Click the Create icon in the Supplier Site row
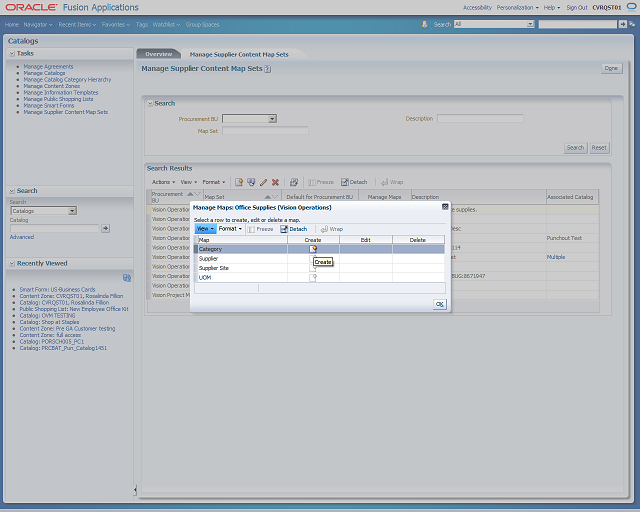Viewport: 640px width, 512px height. click(313, 268)
